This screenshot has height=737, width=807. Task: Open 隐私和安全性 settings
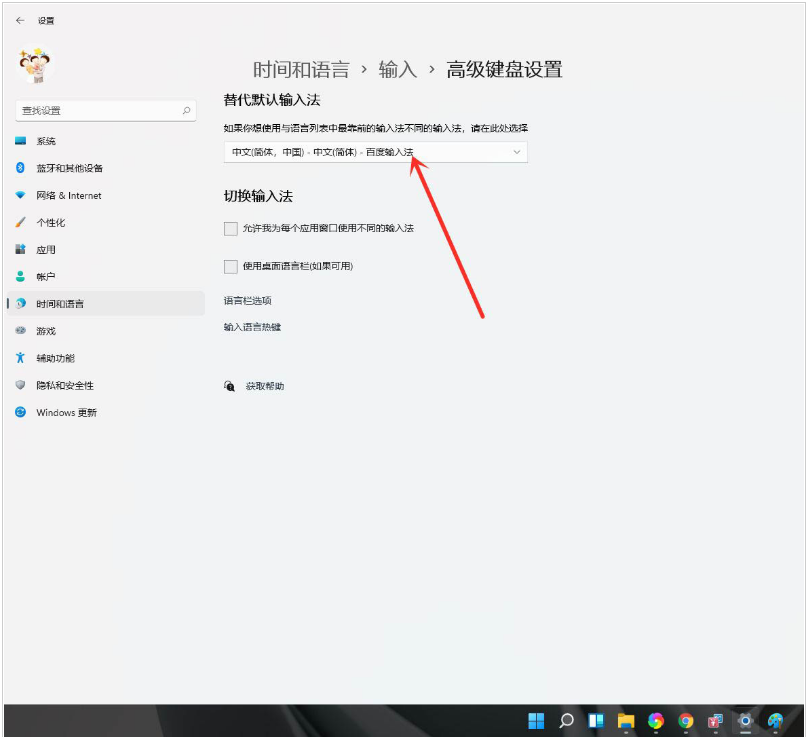[106, 385]
